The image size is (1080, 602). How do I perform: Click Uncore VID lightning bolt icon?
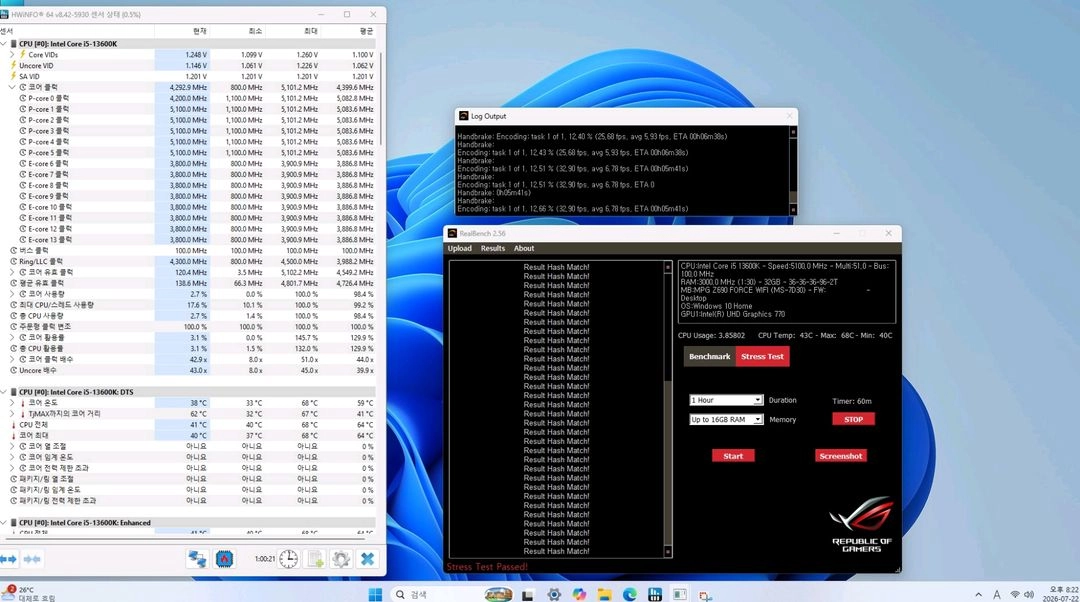point(13,65)
